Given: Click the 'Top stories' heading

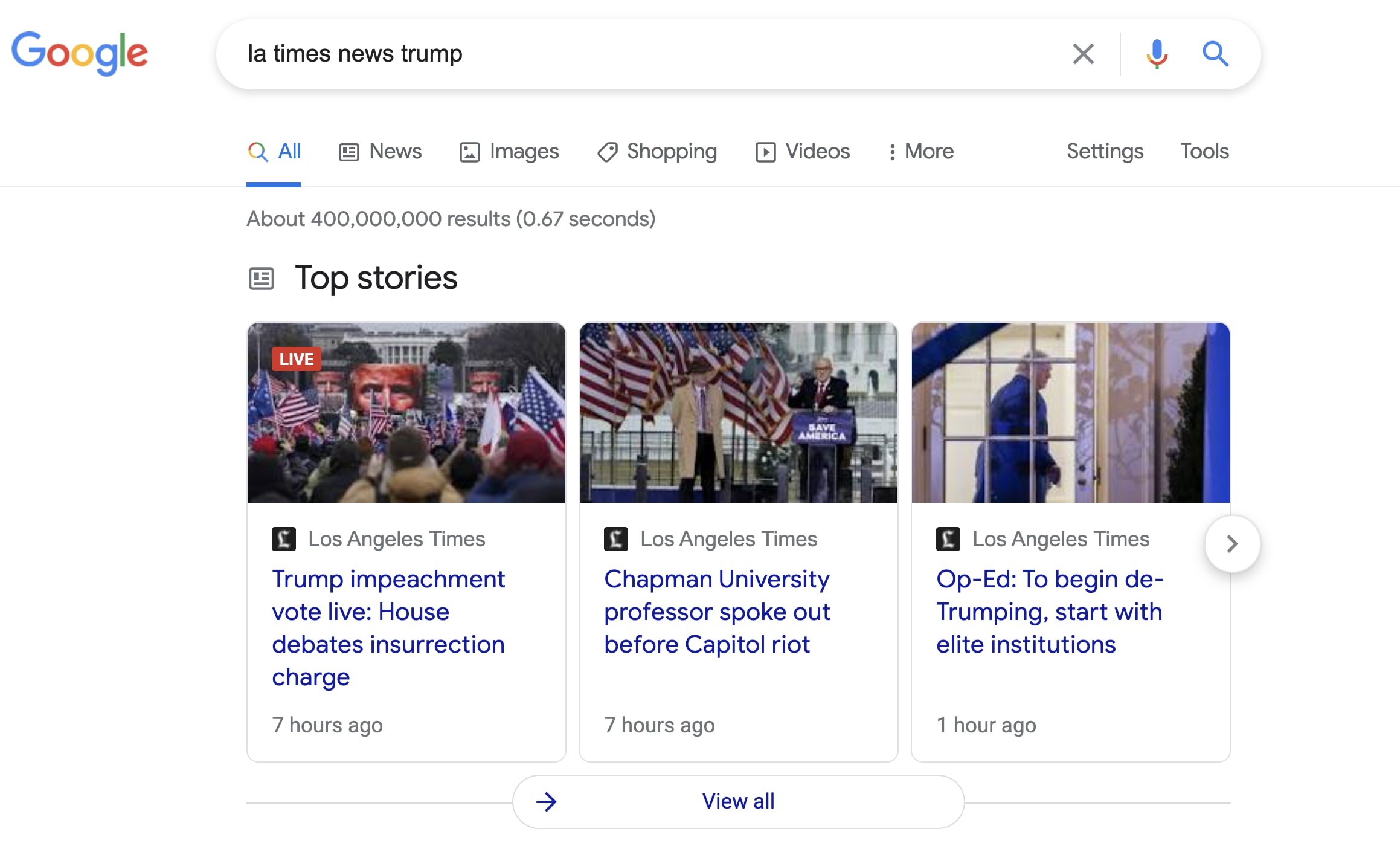Looking at the screenshot, I should [x=376, y=278].
